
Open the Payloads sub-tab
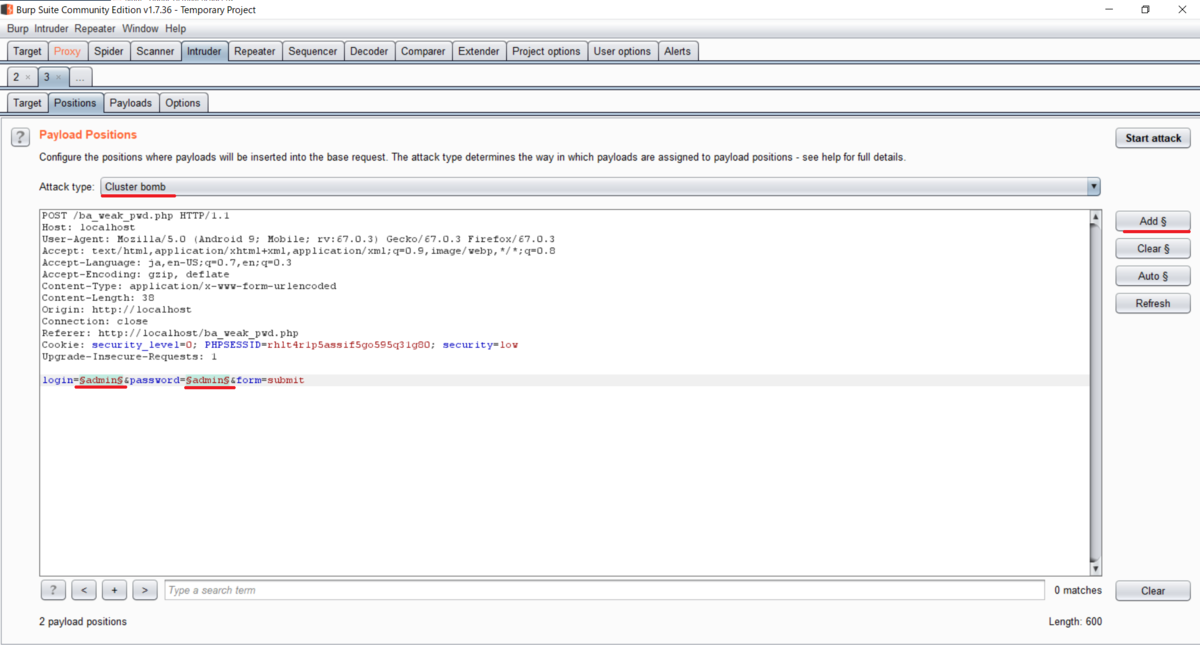pos(131,103)
